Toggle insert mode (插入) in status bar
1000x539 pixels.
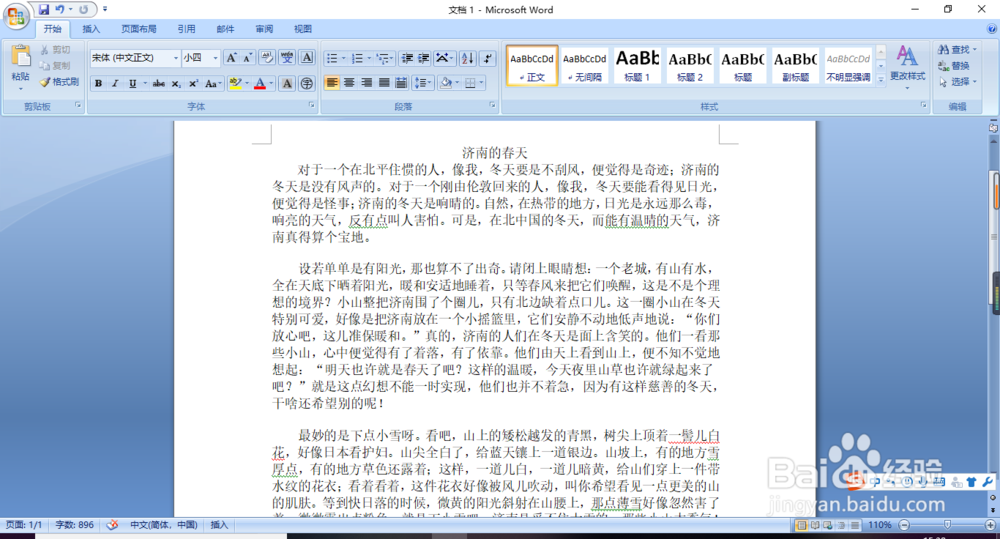(x=219, y=525)
